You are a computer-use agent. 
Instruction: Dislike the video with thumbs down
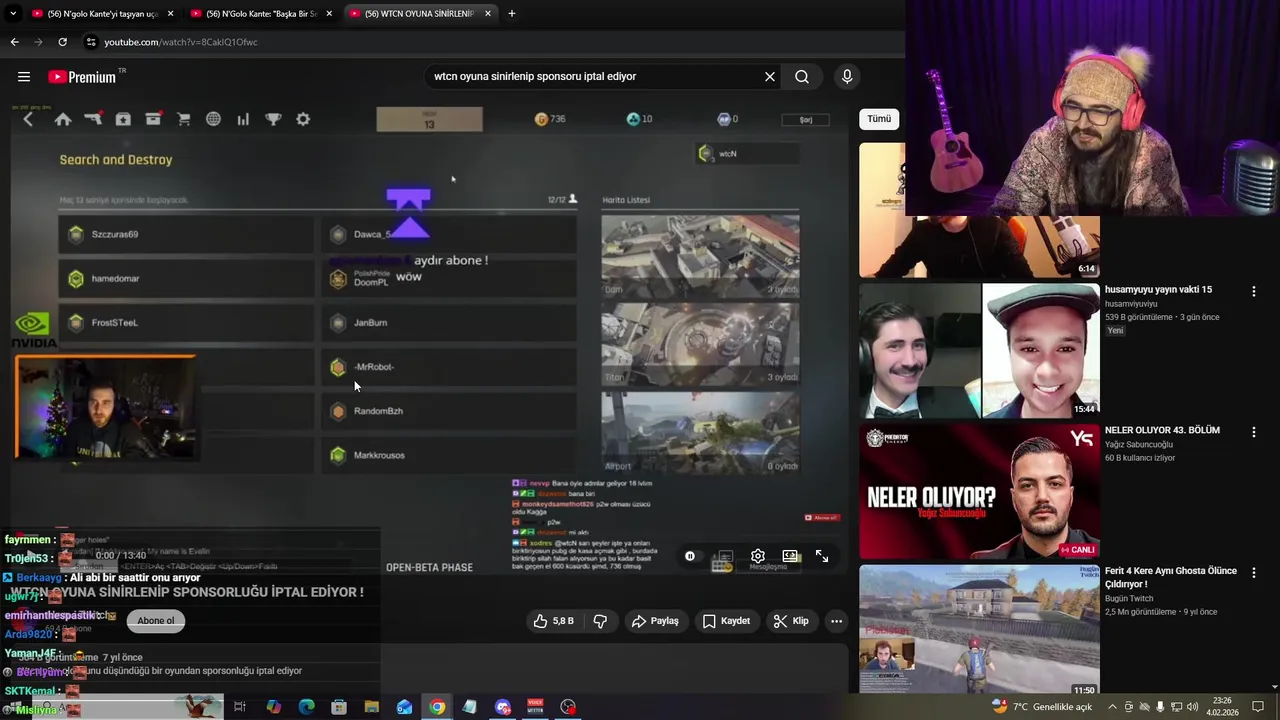600,621
